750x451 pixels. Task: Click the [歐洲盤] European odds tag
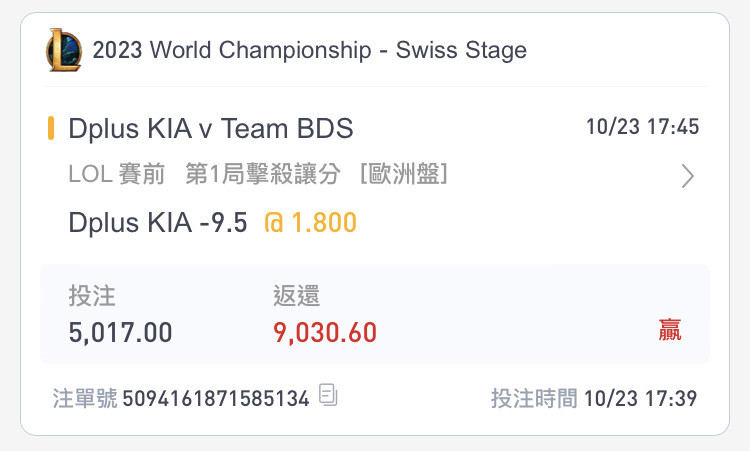coord(404,174)
